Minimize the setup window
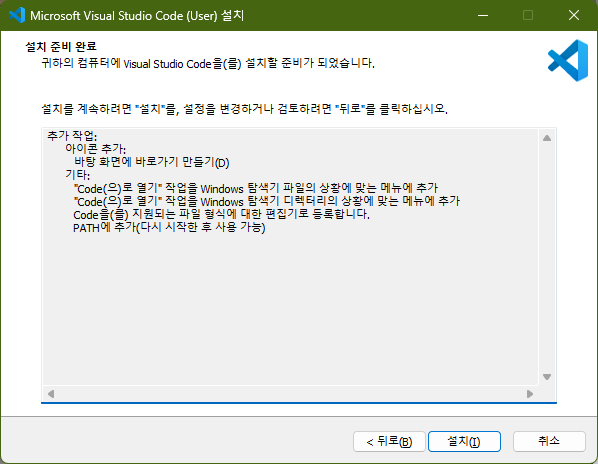Image resolution: width=598 pixels, height=464 pixels. 483,15
